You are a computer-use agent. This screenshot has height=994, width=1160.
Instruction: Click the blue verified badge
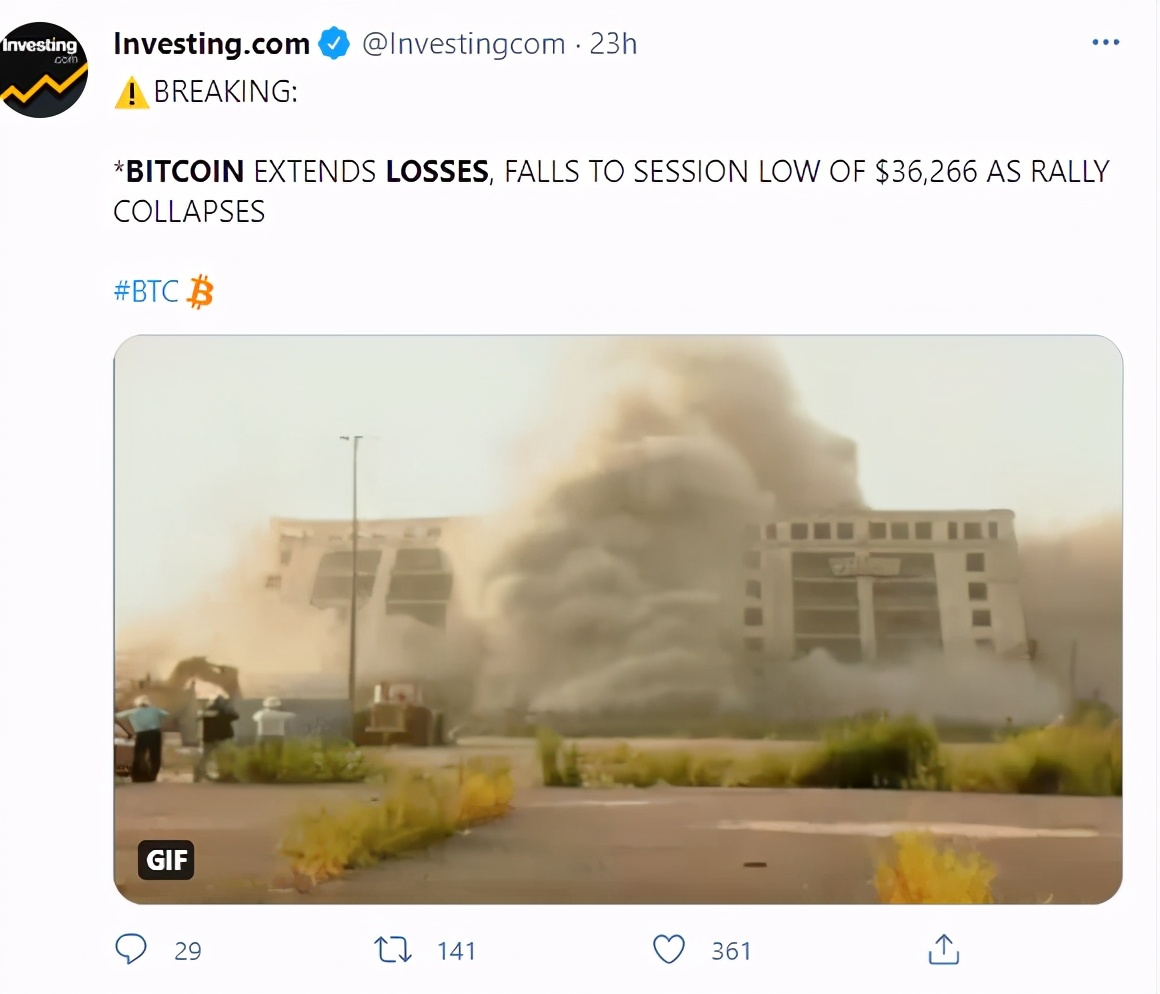point(334,45)
